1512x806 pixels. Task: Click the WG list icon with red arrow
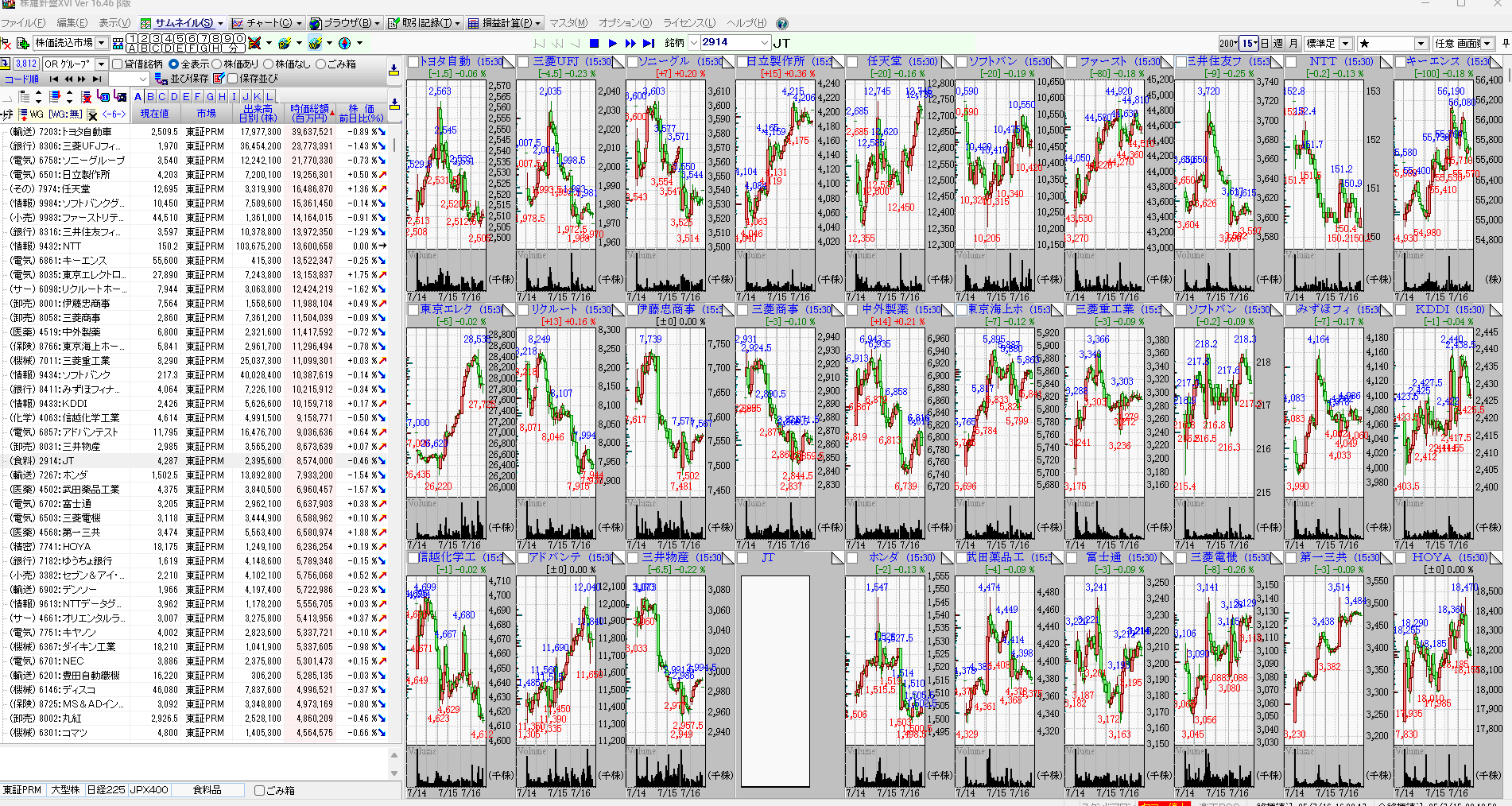coord(23,114)
